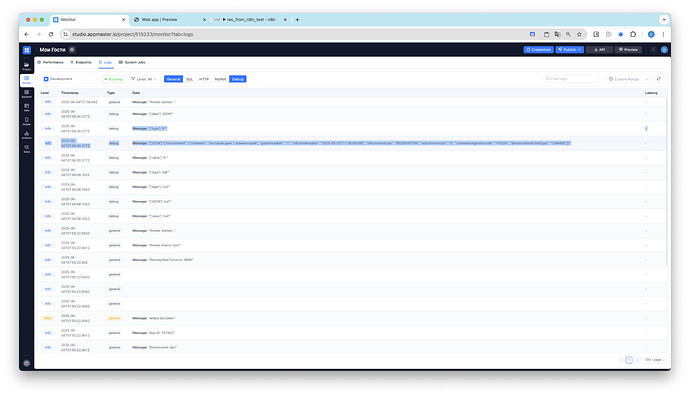This screenshot has height=396, width=690.
Task: Open the Level: All filter dropdown
Action: pyautogui.click(x=144, y=79)
